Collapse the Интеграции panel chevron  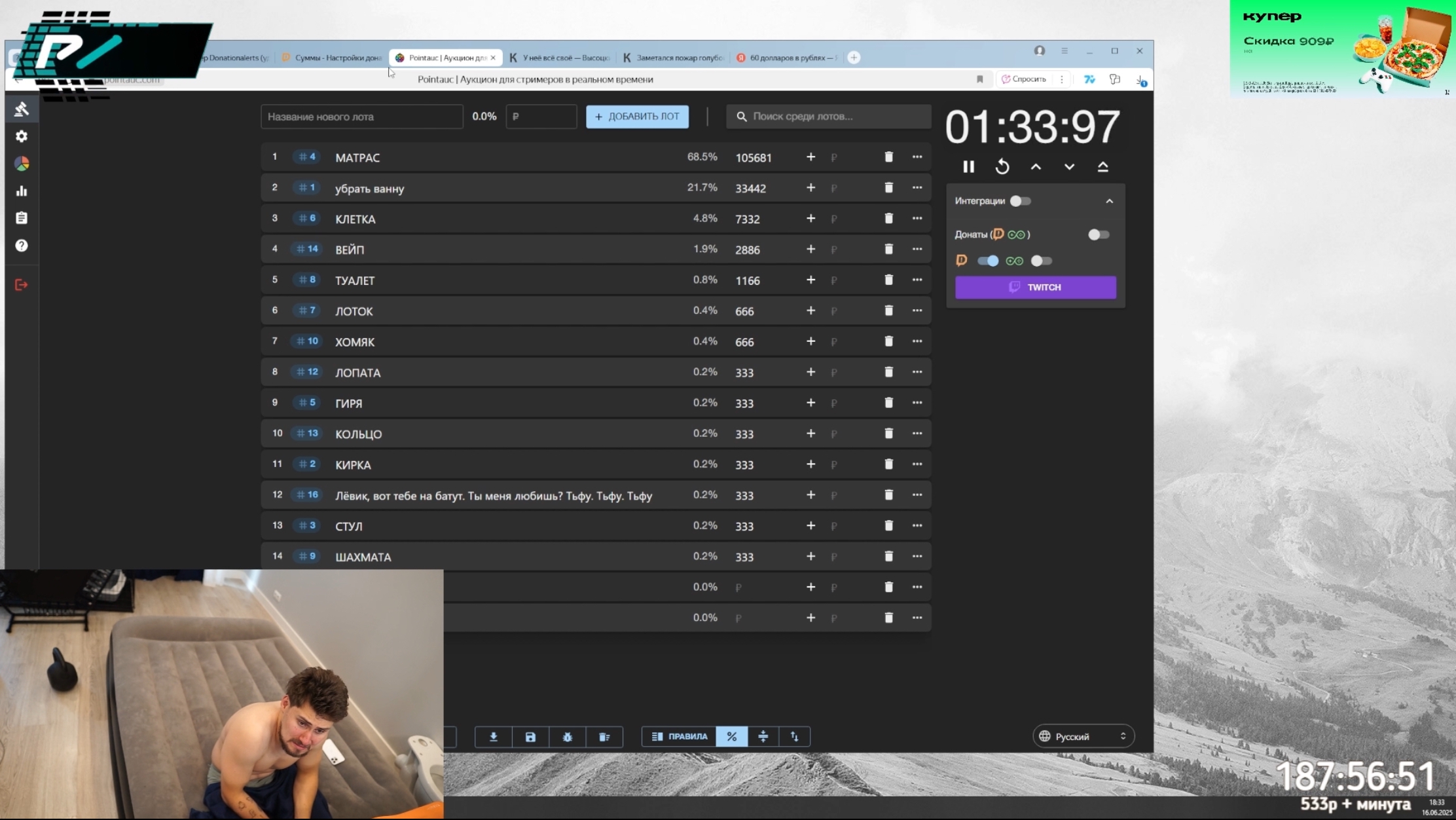[x=1109, y=201]
